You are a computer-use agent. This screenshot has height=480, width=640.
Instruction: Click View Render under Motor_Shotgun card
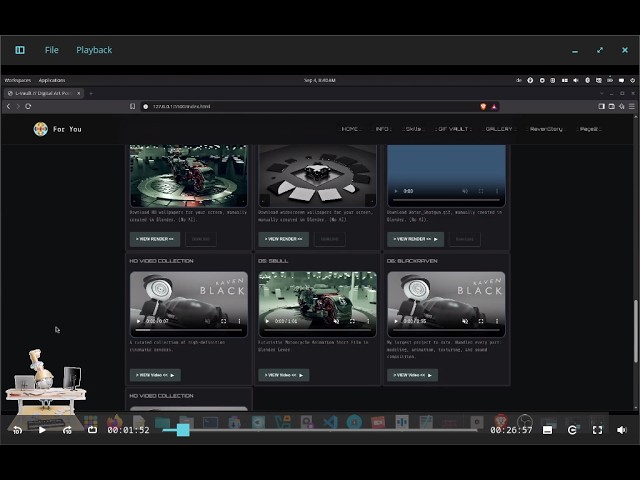pyautogui.click(x=415, y=239)
